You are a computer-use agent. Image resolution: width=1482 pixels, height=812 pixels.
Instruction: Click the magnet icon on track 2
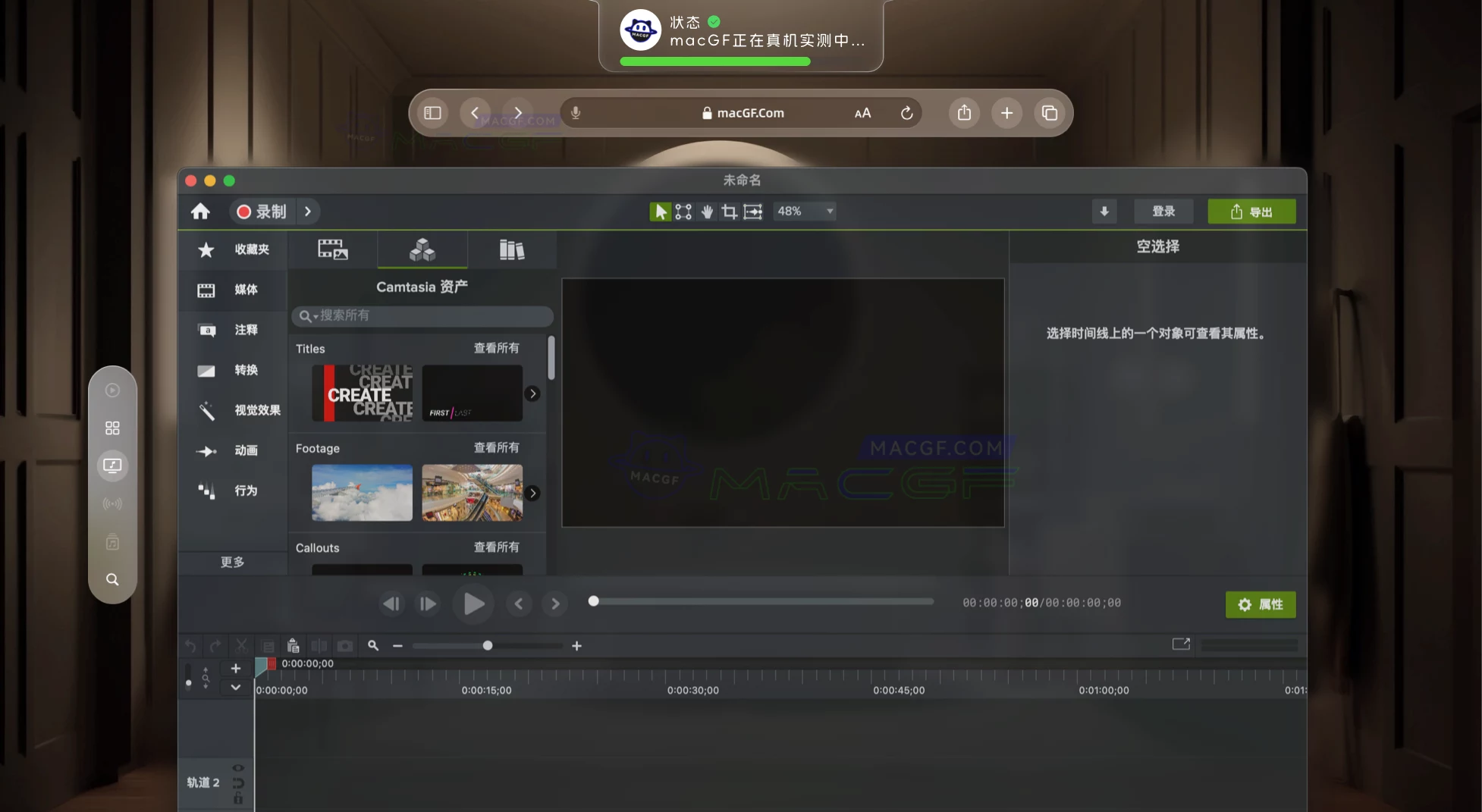point(238,783)
